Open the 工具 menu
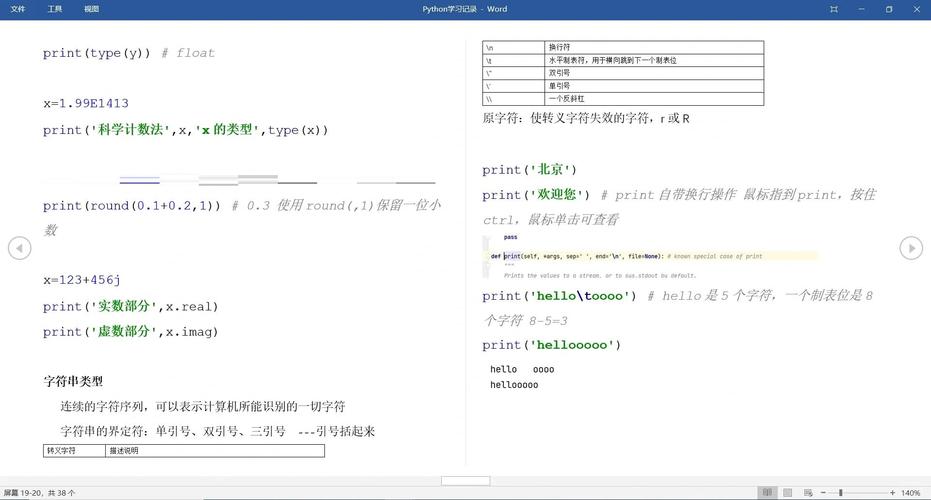This screenshot has height=500, width=931. point(55,9)
